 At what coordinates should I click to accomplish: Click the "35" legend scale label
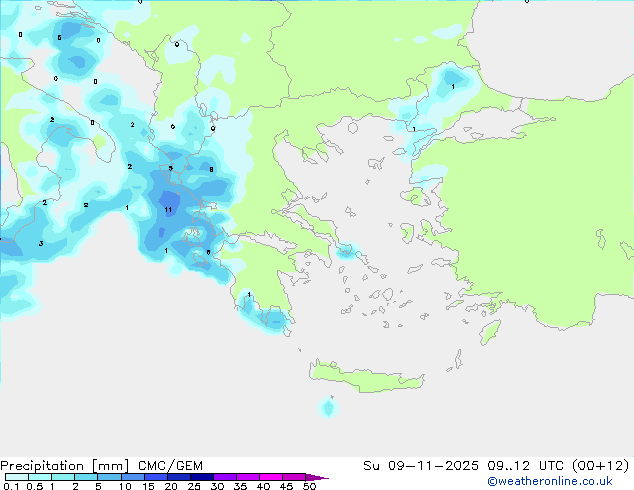point(240,486)
